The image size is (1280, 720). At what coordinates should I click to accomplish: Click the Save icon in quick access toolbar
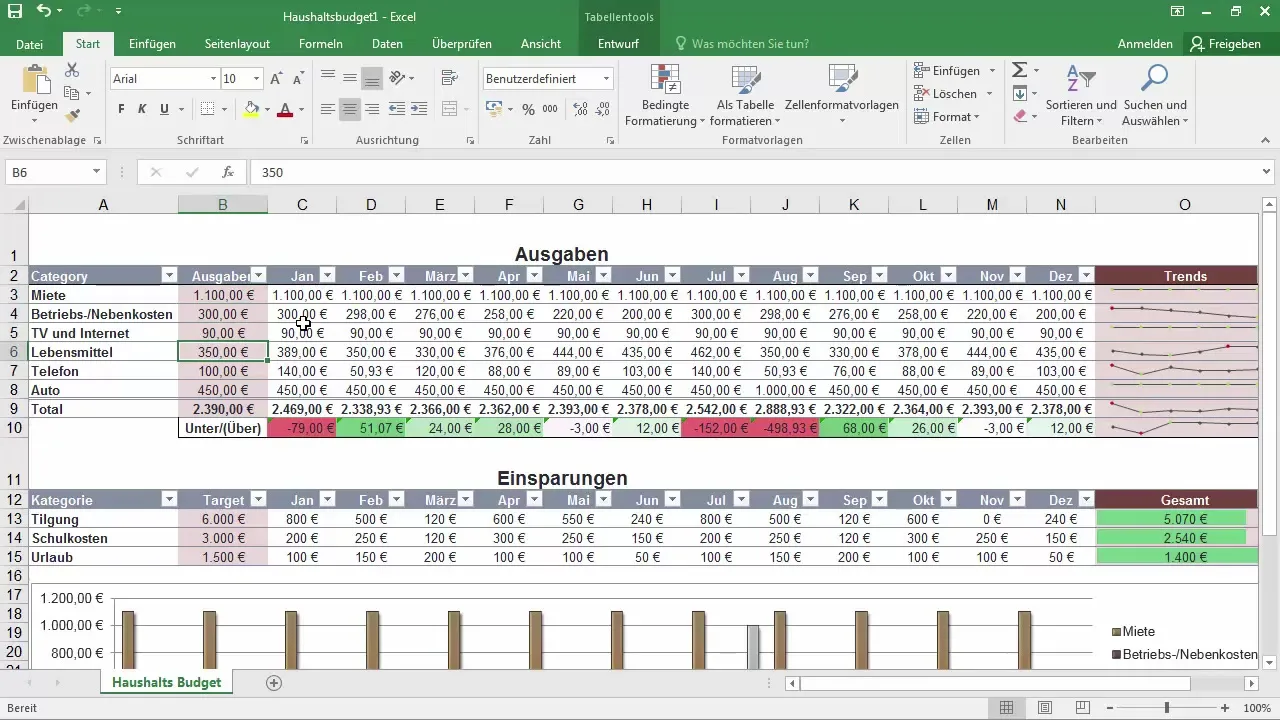pyautogui.click(x=15, y=12)
